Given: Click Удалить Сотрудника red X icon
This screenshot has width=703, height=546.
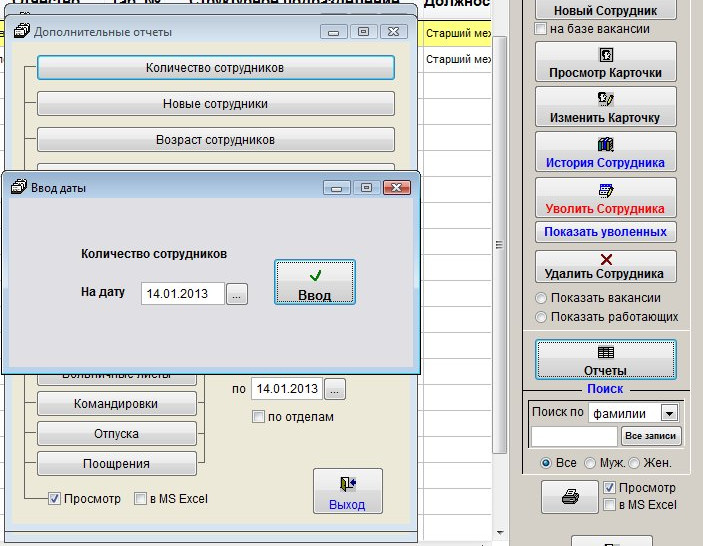Looking at the screenshot, I should (606, 259).
